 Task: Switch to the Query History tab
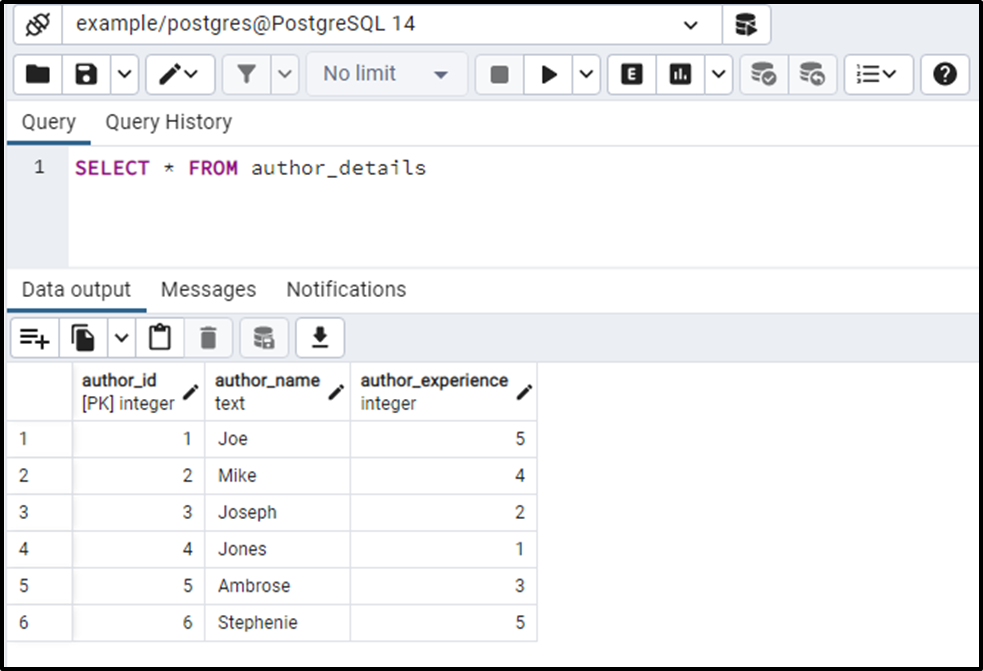click(x=168, y=122)
